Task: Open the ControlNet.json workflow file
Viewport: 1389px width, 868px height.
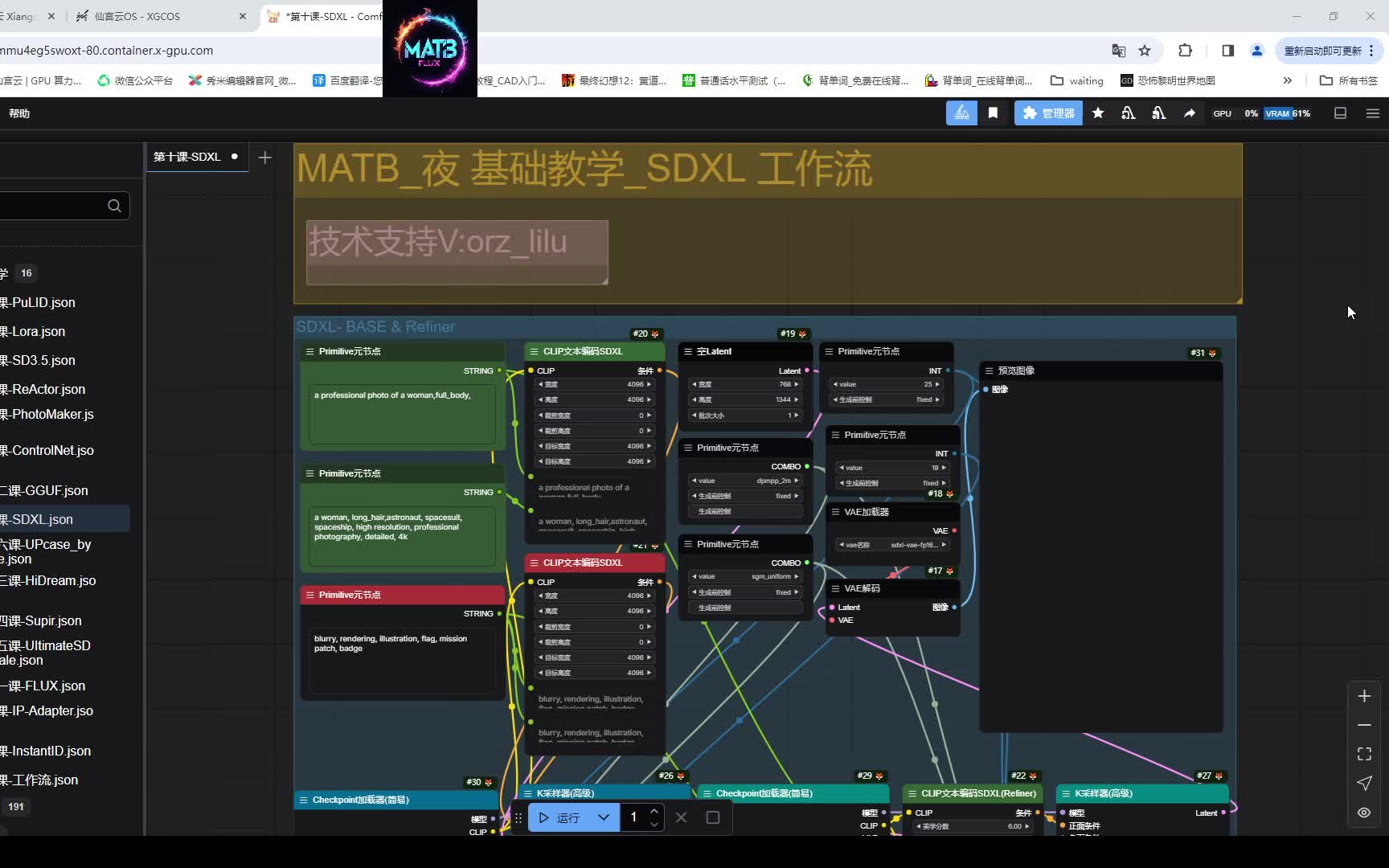Action: coord(48,450)
